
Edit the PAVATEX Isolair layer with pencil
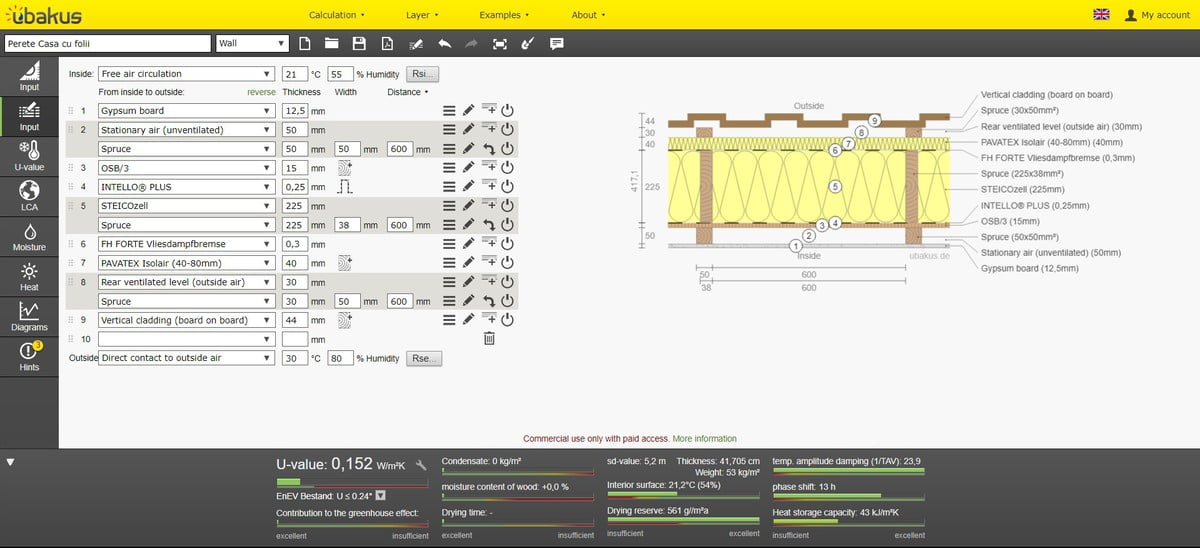[x=469, y=263]
